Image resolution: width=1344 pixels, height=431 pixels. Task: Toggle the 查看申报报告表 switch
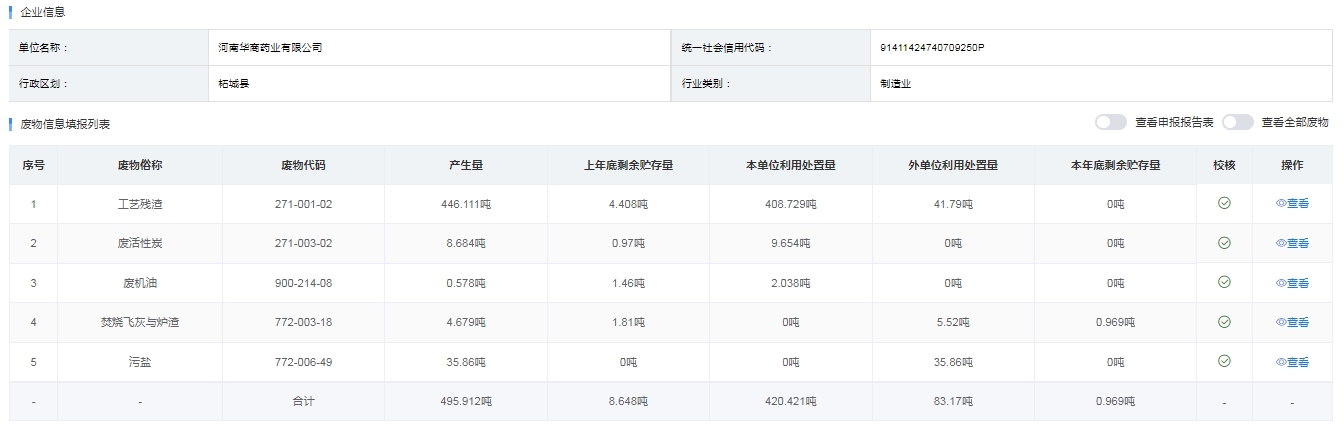pyautogui.click(x=1110, y=122)
